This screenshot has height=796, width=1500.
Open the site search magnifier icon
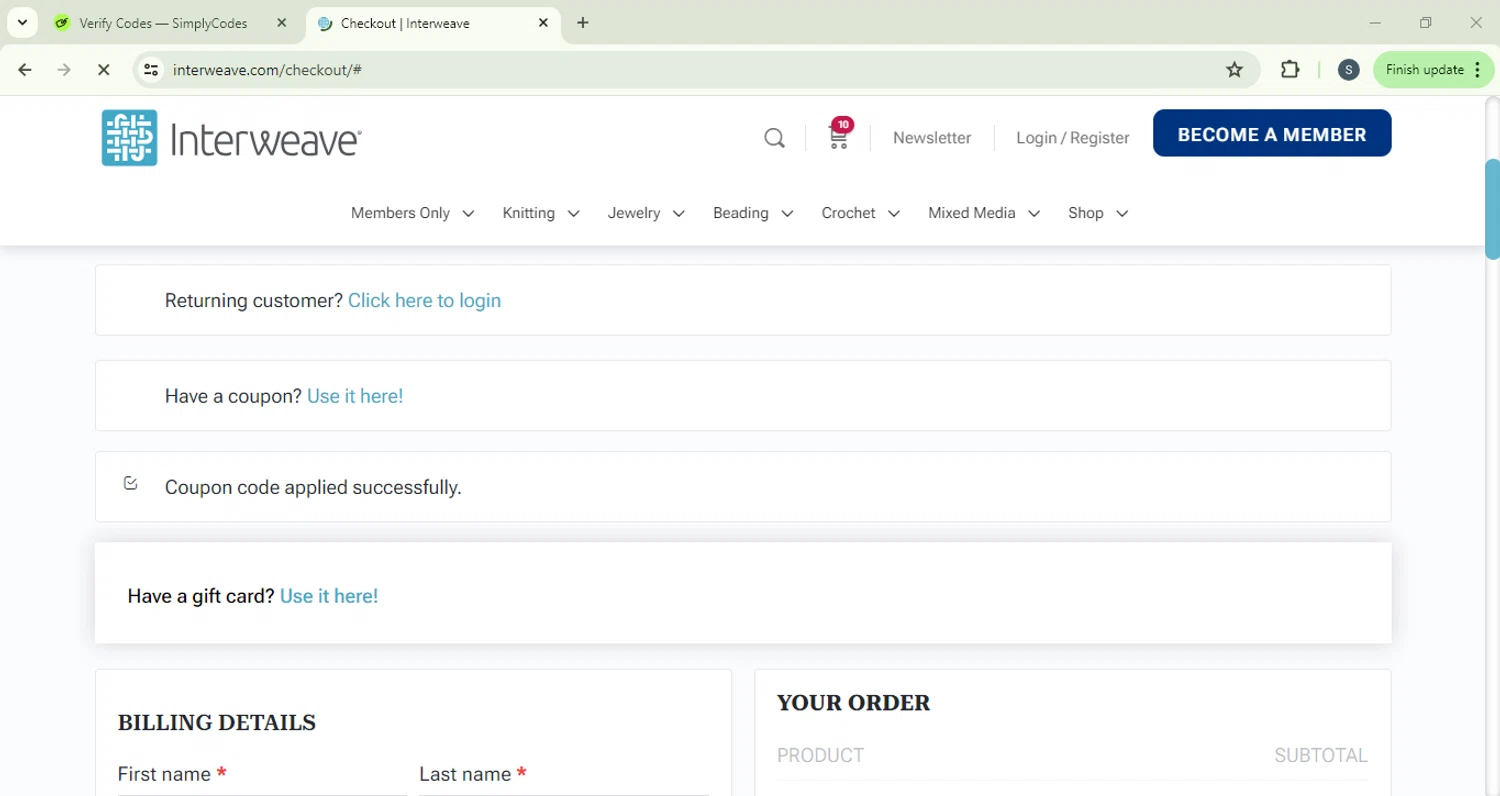(x=774, y=138)
